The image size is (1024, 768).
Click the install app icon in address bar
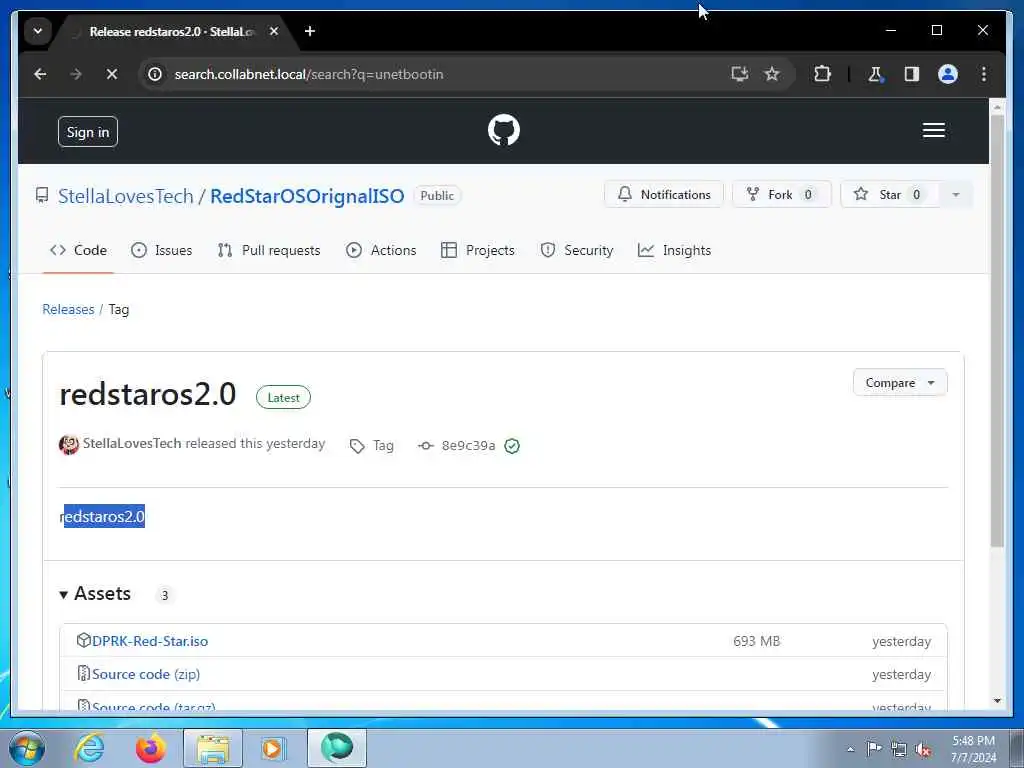(739, 74)
